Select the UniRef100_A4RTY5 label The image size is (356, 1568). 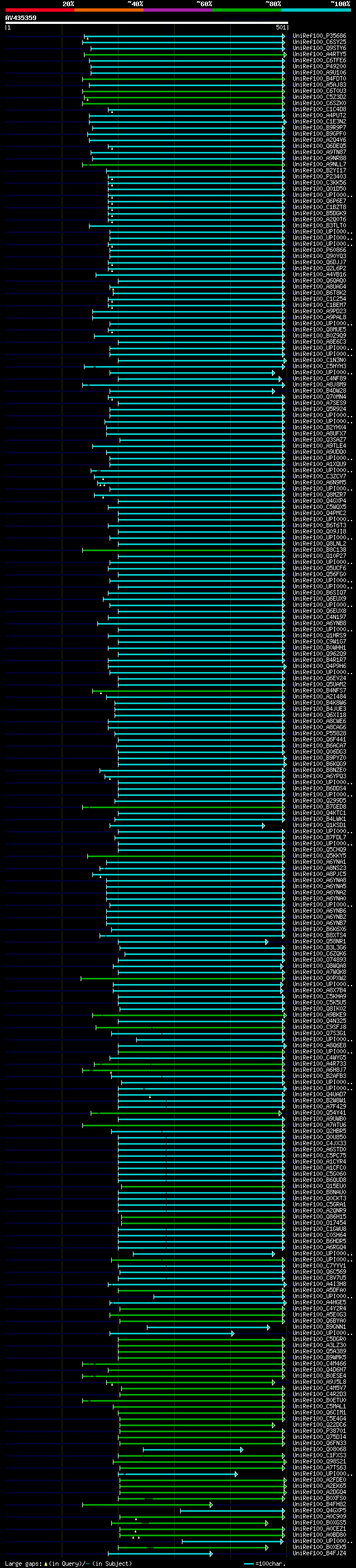tap(319, 54)
